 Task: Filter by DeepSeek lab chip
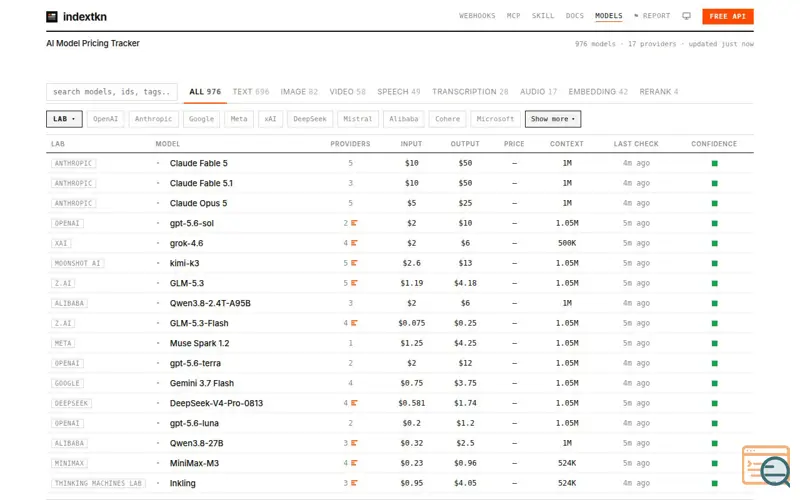tap(310, 119)
